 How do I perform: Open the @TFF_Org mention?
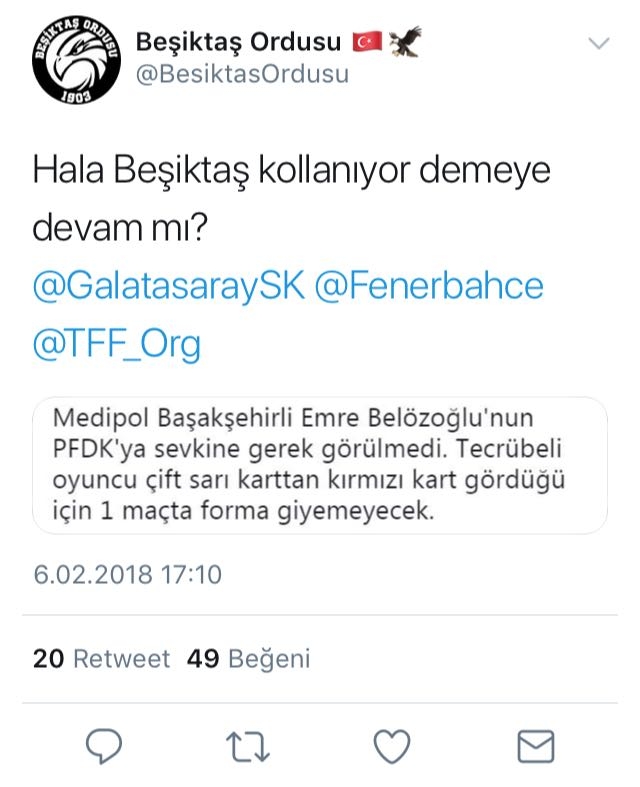tap(117, 343)
